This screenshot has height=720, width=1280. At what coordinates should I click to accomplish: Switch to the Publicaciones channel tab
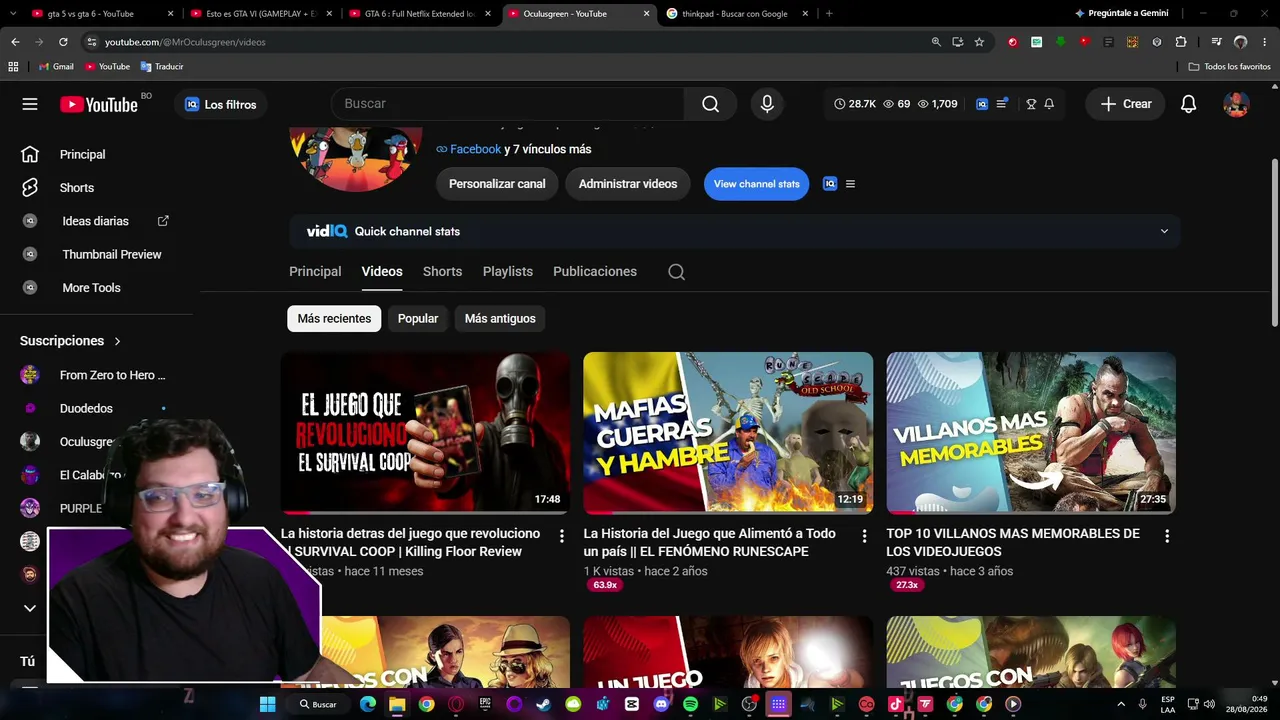click(595, 272)
